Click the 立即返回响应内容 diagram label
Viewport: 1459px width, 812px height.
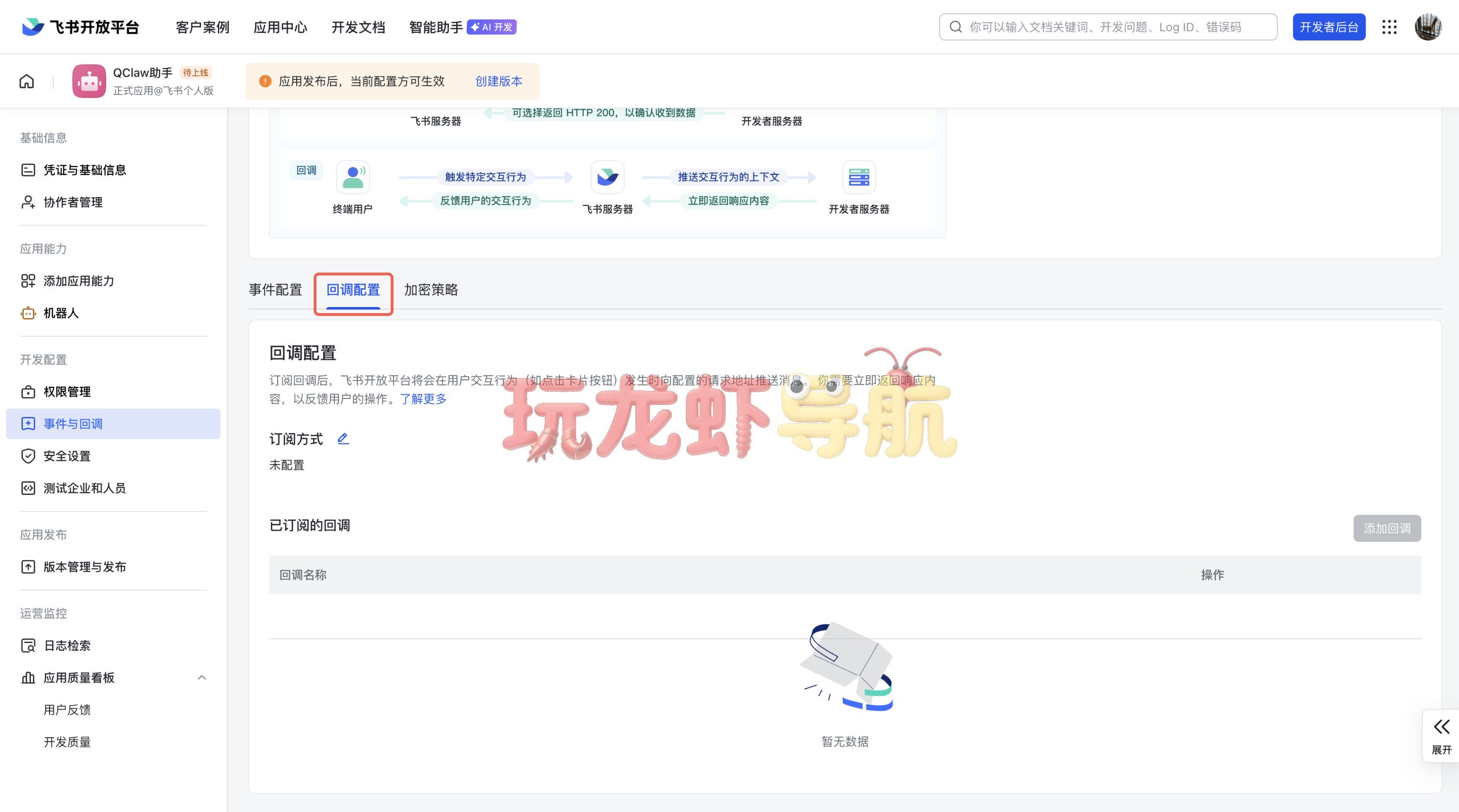point(729,201)
